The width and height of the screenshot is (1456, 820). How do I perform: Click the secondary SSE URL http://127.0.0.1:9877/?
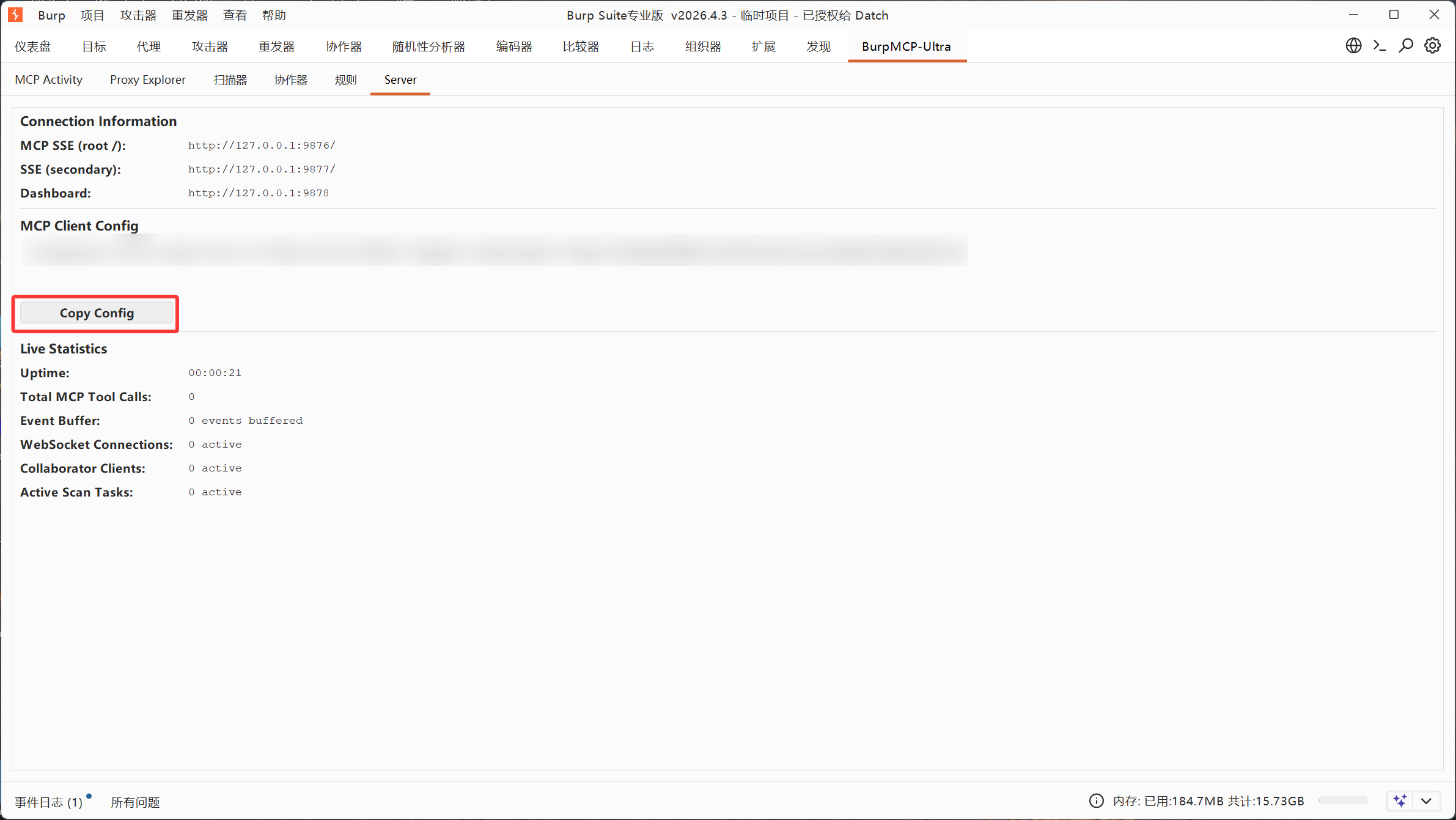(x=262, y=169)
